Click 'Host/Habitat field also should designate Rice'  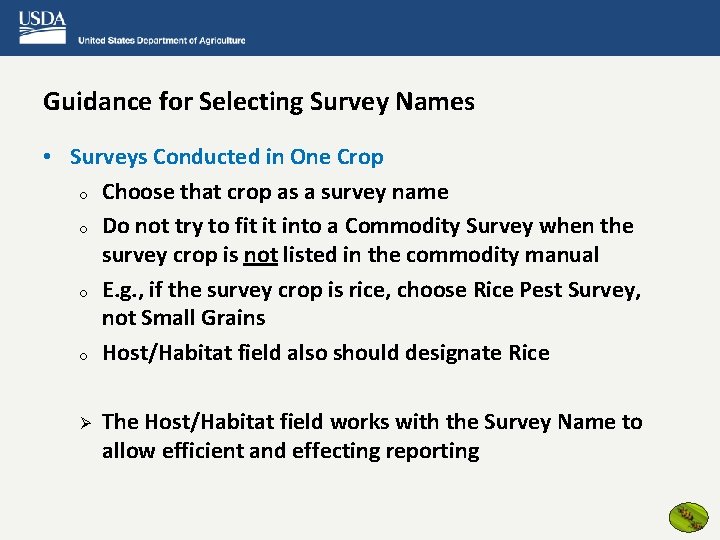(326, 353)
